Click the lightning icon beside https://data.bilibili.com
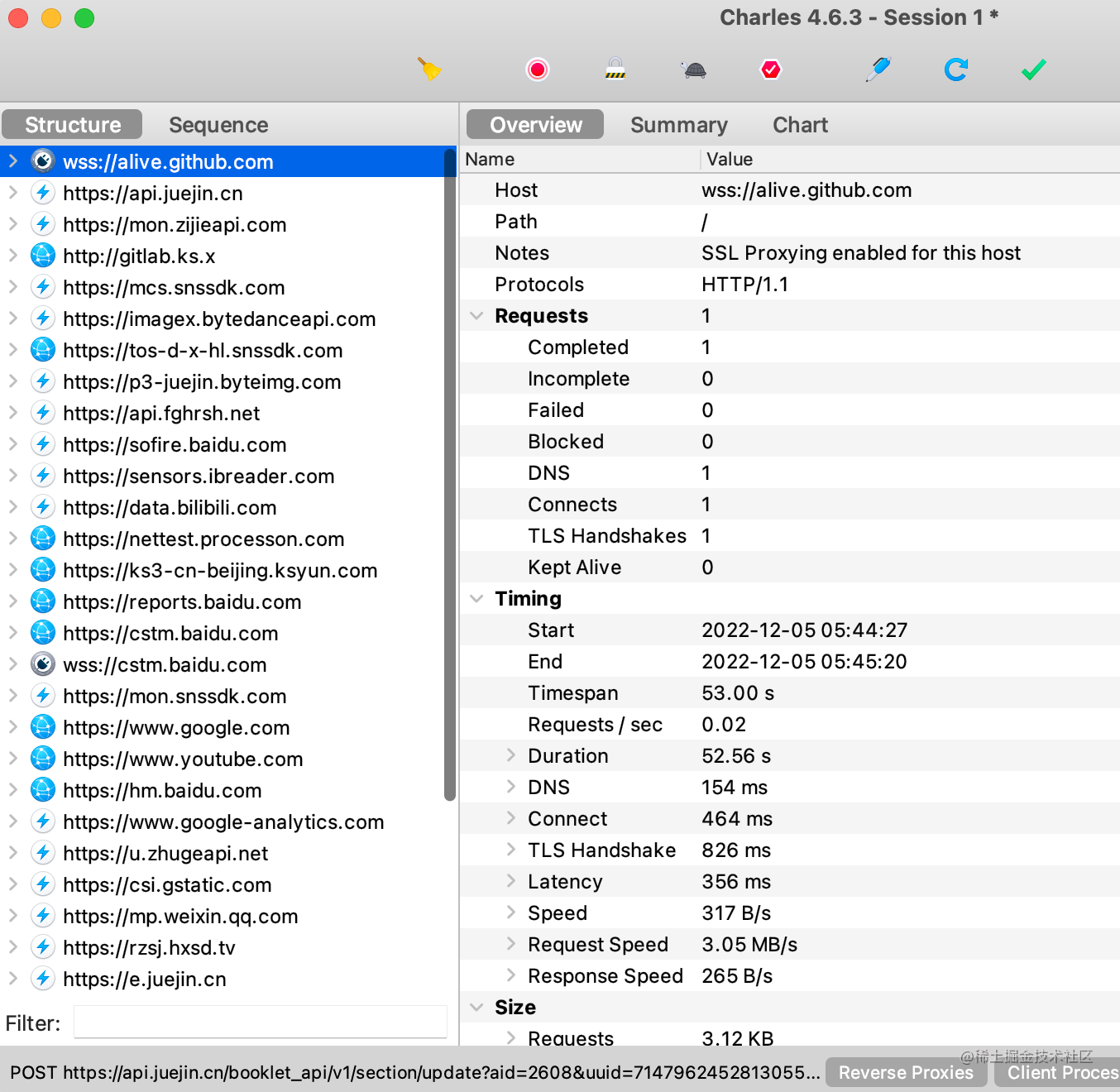The height and width of the screenshot is (1092, 1120). click(43, 507)
